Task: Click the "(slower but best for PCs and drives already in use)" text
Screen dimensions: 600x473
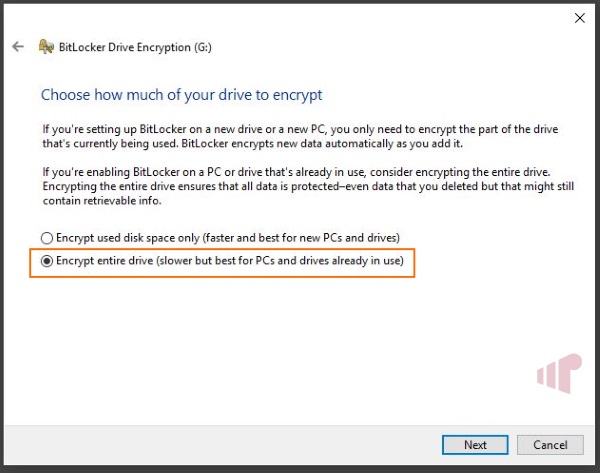Action: 280,261
